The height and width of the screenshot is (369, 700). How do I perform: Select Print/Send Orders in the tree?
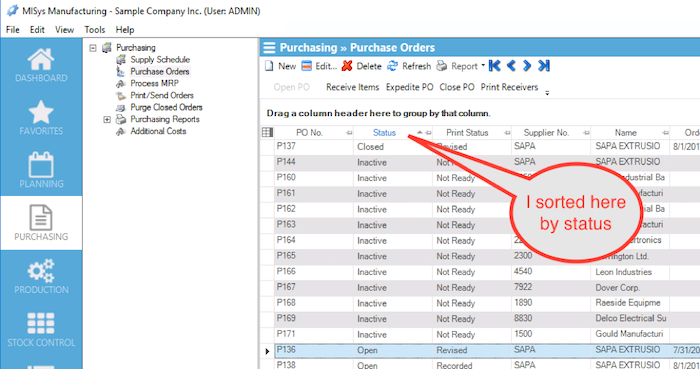coord(162,95)
